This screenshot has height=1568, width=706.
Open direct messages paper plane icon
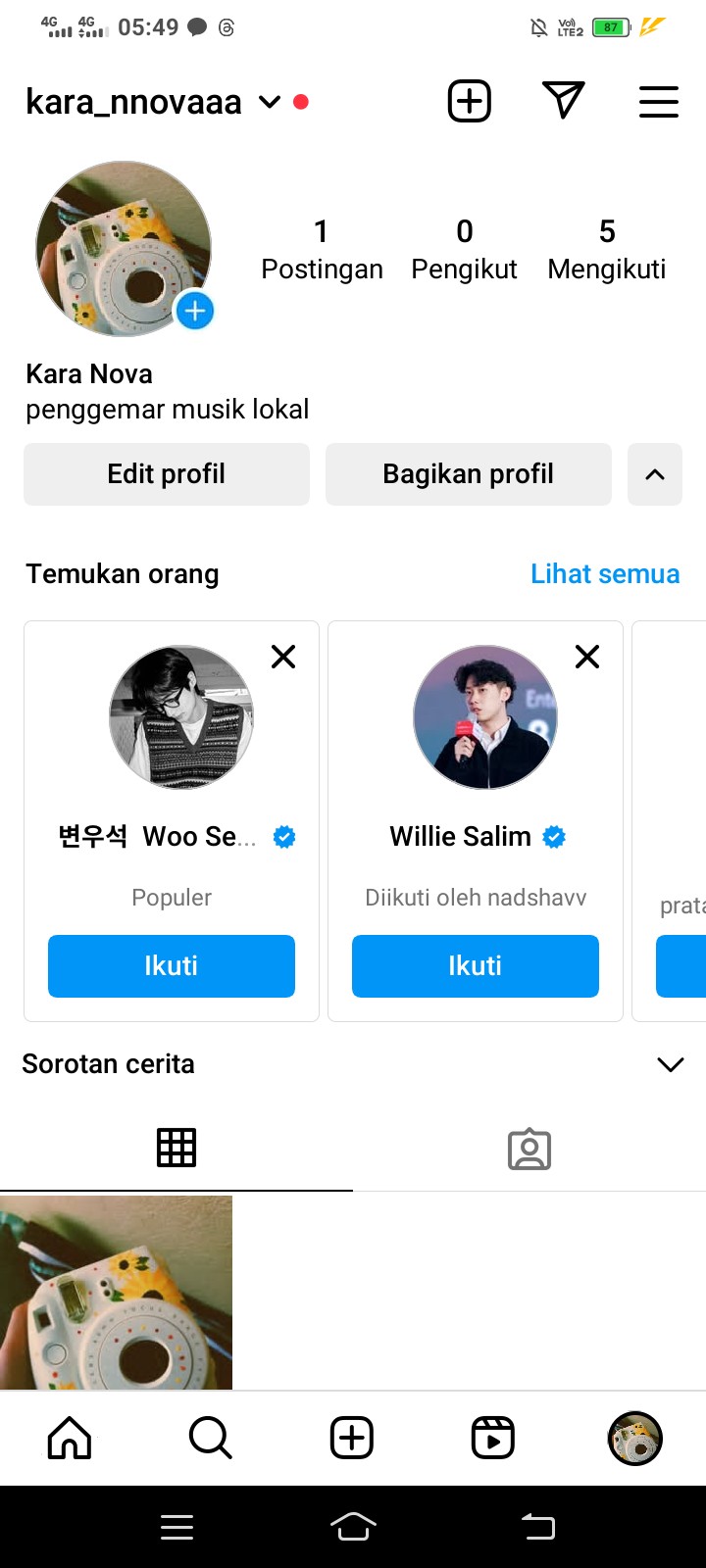click(x=563, y=101)
